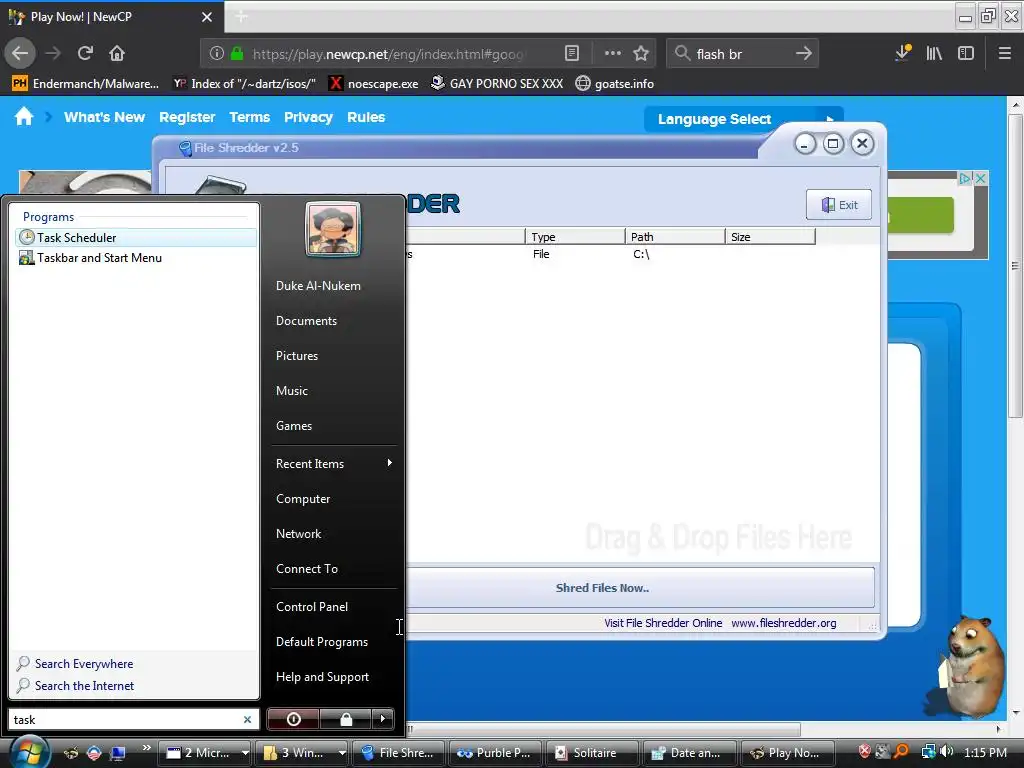Expand shutdown options arrow
1024x768 pixels.
click(x=383, y=719)
